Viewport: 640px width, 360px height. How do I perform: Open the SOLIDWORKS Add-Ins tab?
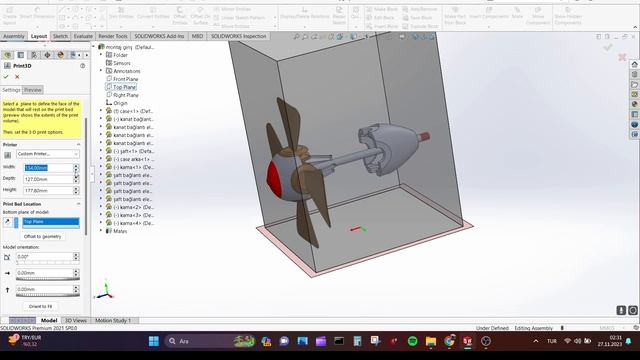159,36
